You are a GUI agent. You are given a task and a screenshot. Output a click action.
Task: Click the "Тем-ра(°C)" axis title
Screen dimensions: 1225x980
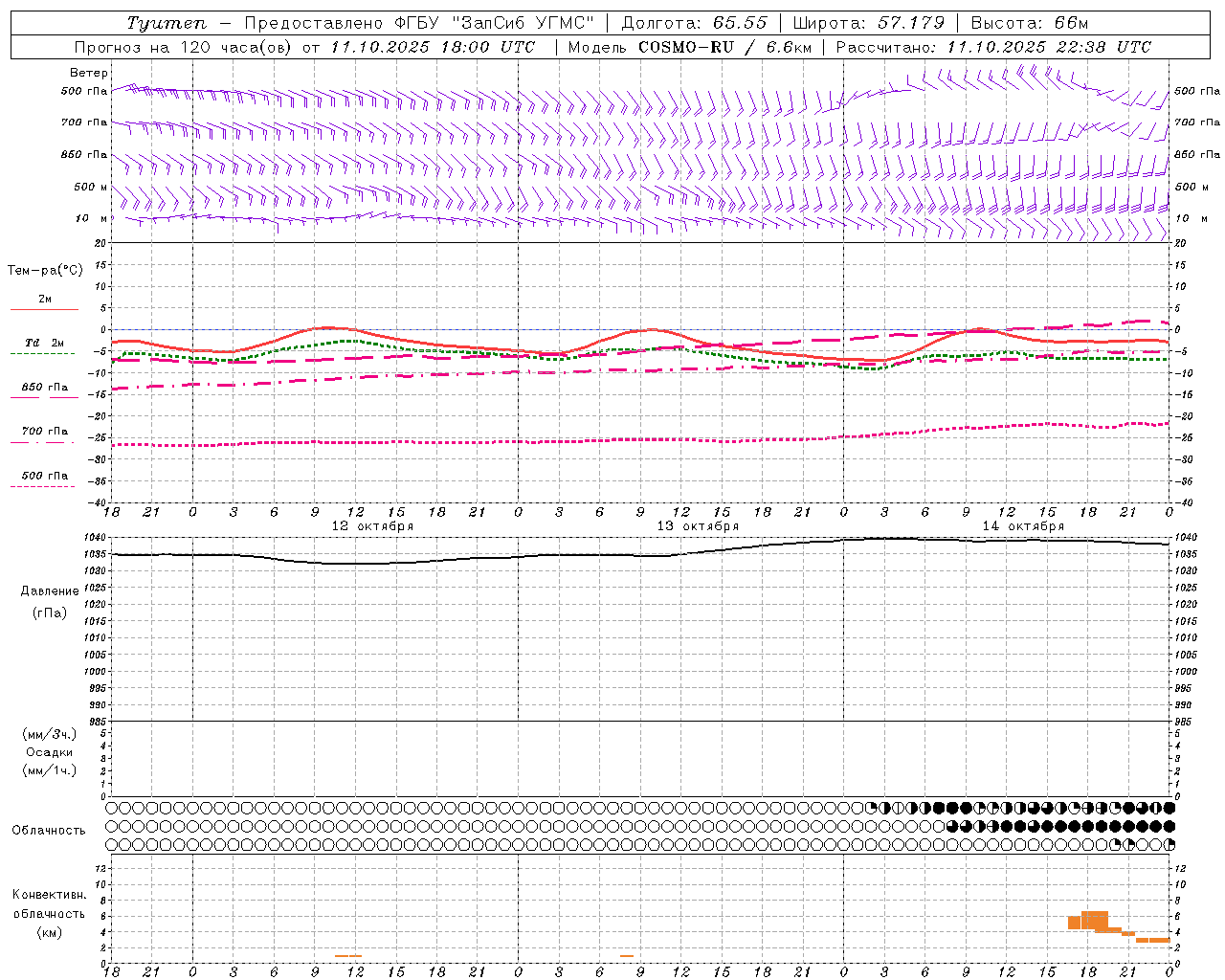click(x=45, y=271)
